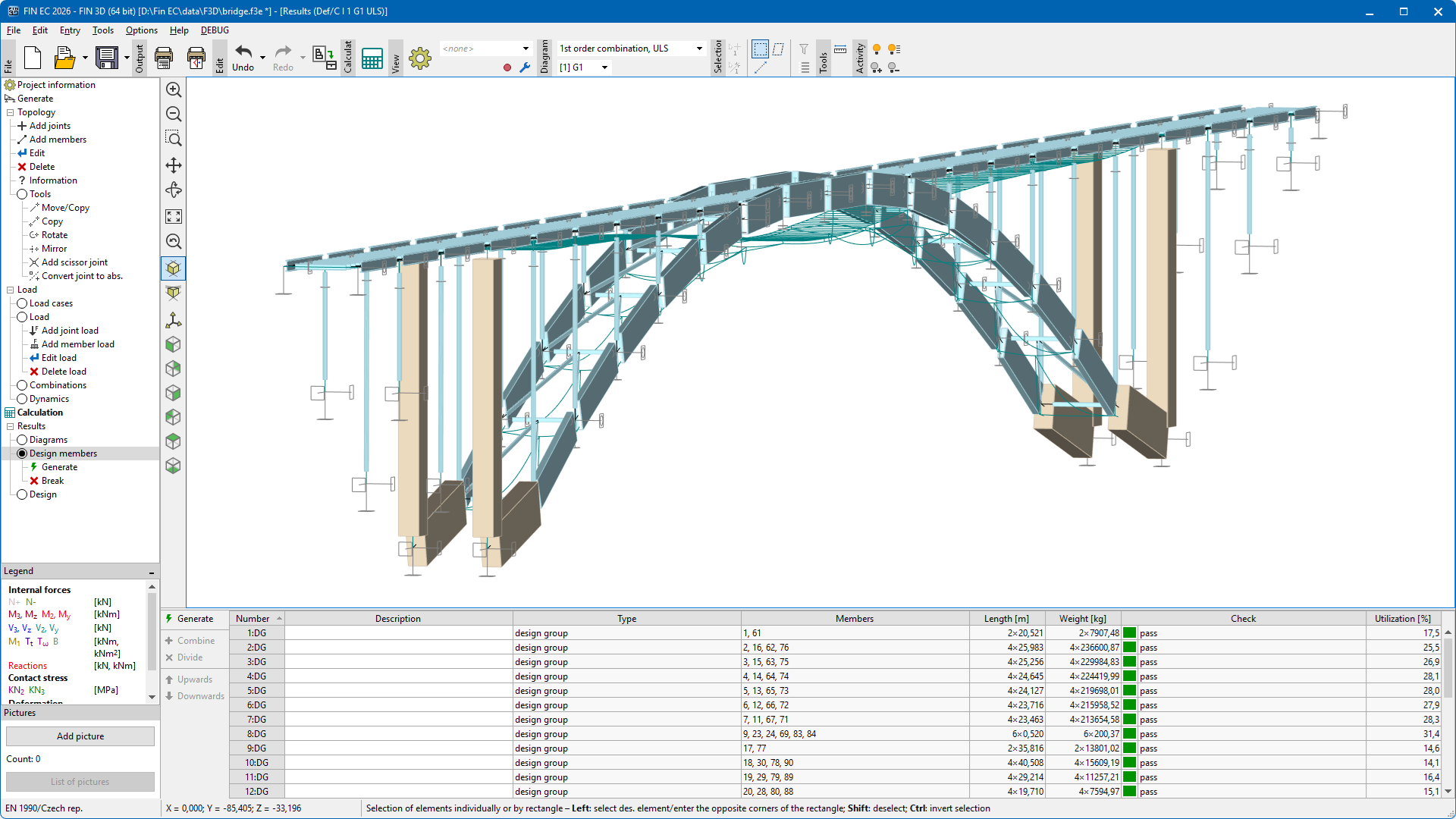Click the calculator grid icon in toolbar
The height and width of the screenshot is (819, 1456).
[372, 58]
